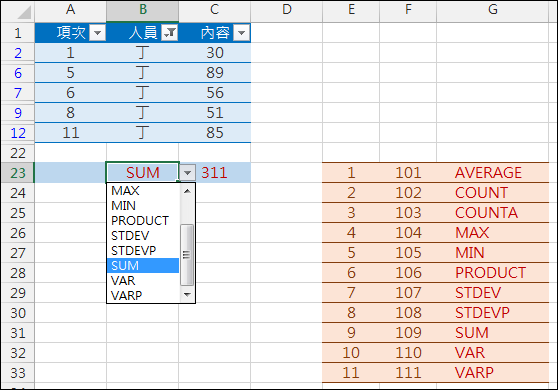
Task: Choose PRODUCT from the dropdown list
Action: pos(143,221)
